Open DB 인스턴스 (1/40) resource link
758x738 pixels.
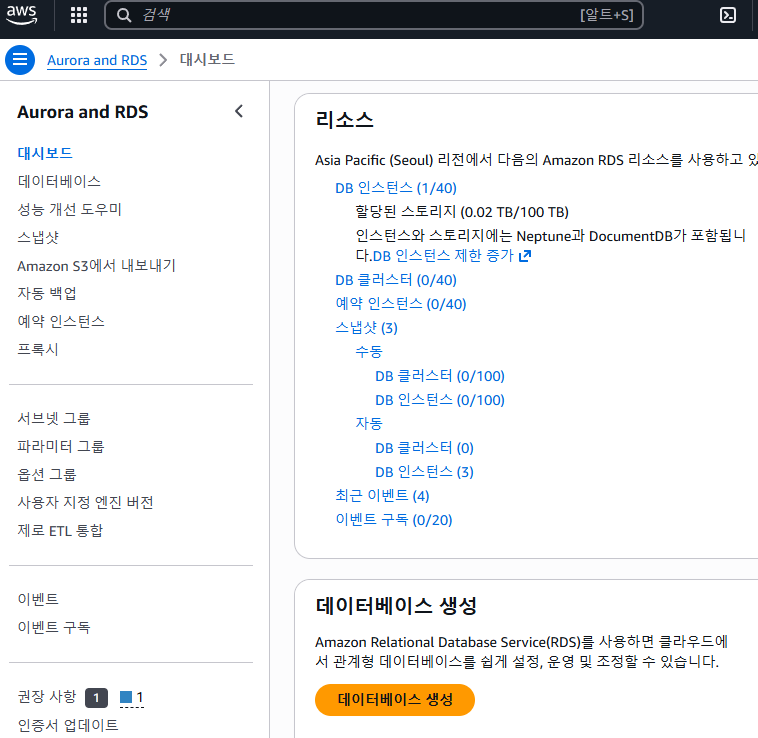396,188
